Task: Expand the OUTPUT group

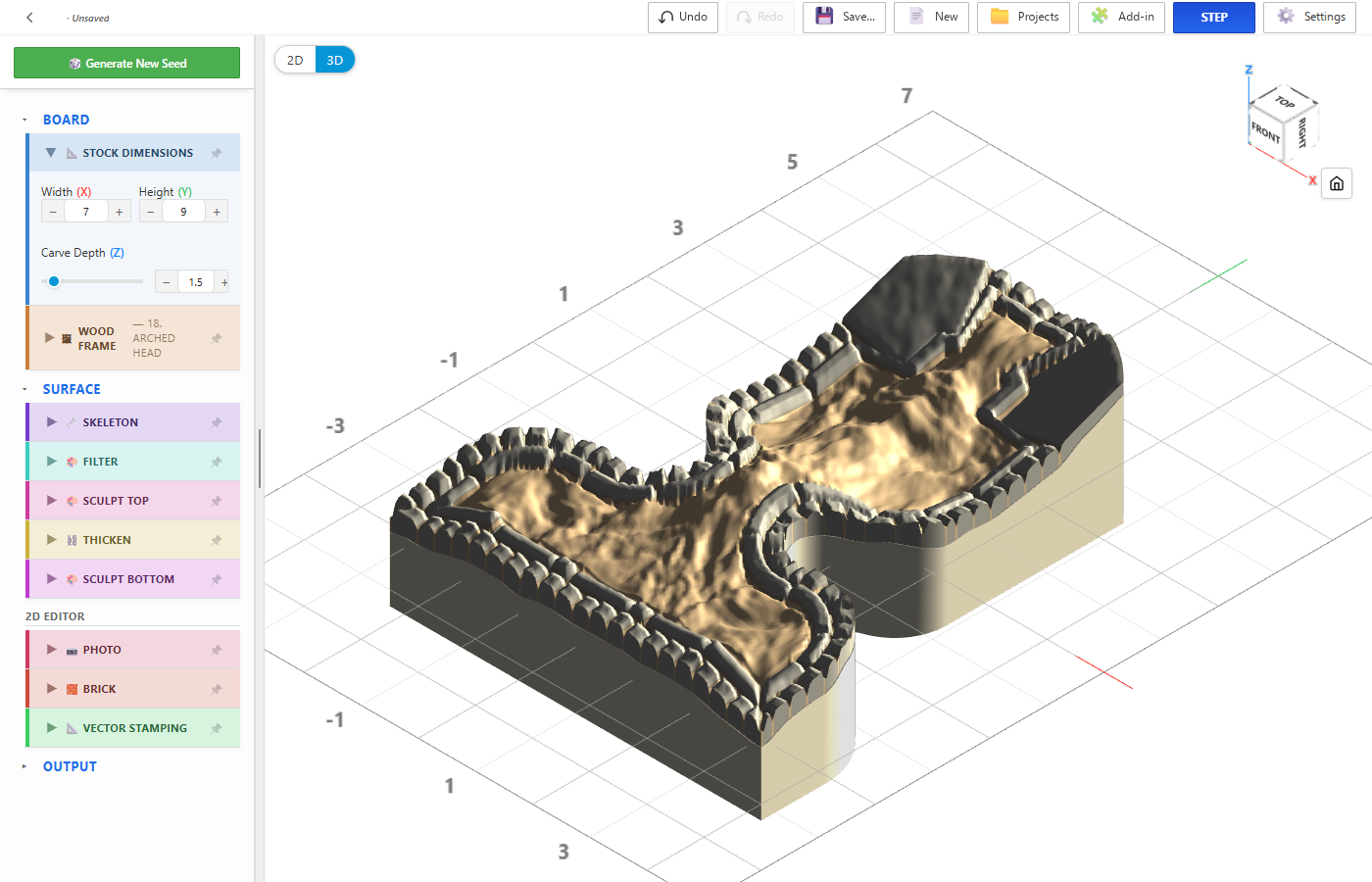Action: [x=24, y=766]
